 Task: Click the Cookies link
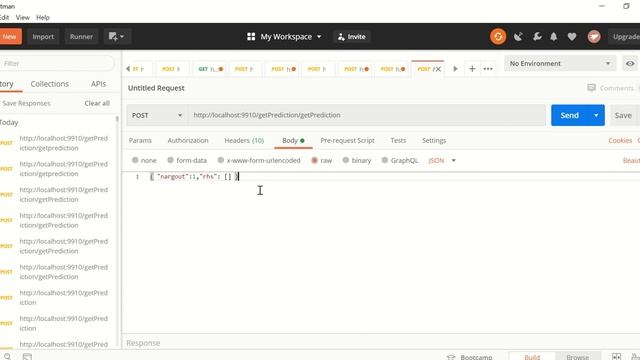(x=620, y=140)
